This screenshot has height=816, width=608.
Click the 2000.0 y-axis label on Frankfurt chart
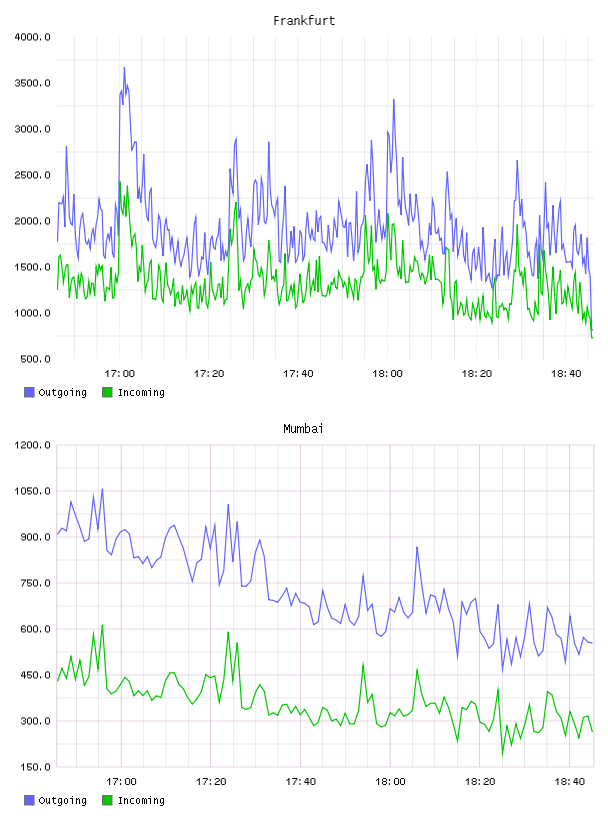click(32, 221)
